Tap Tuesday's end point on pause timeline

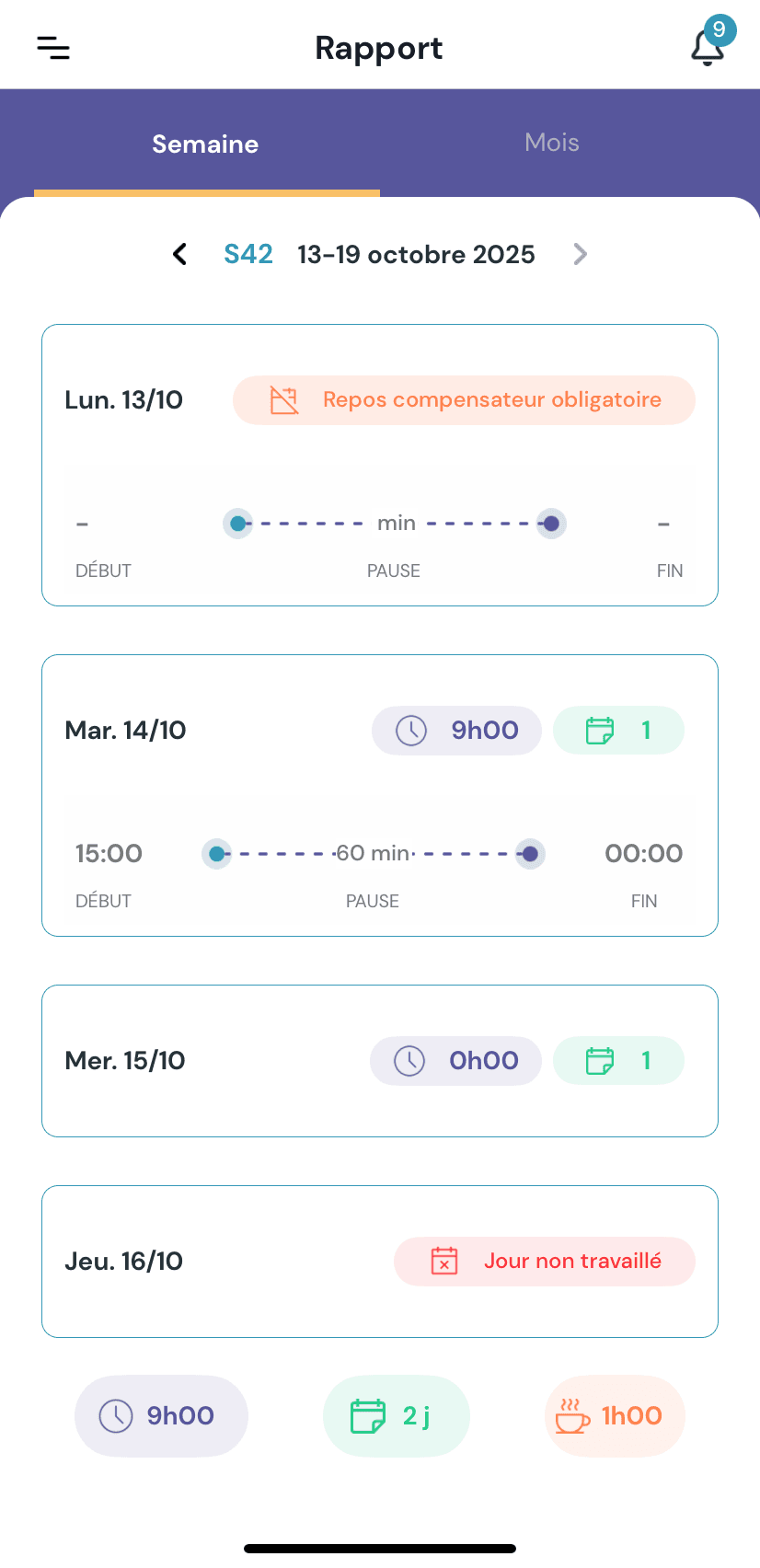click(530, 854)
